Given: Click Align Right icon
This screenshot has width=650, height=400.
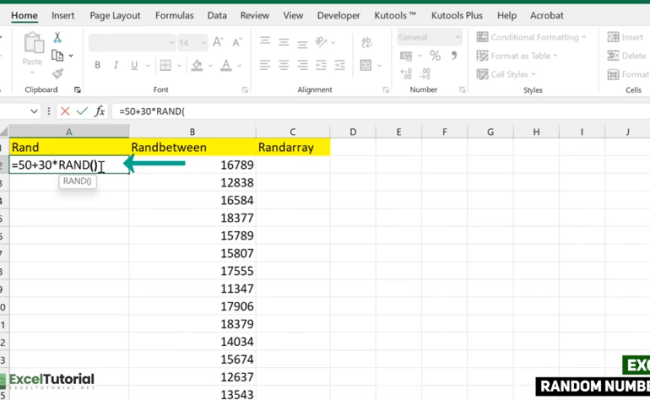Looking at the screenshot, I should [x=303, y=65].
